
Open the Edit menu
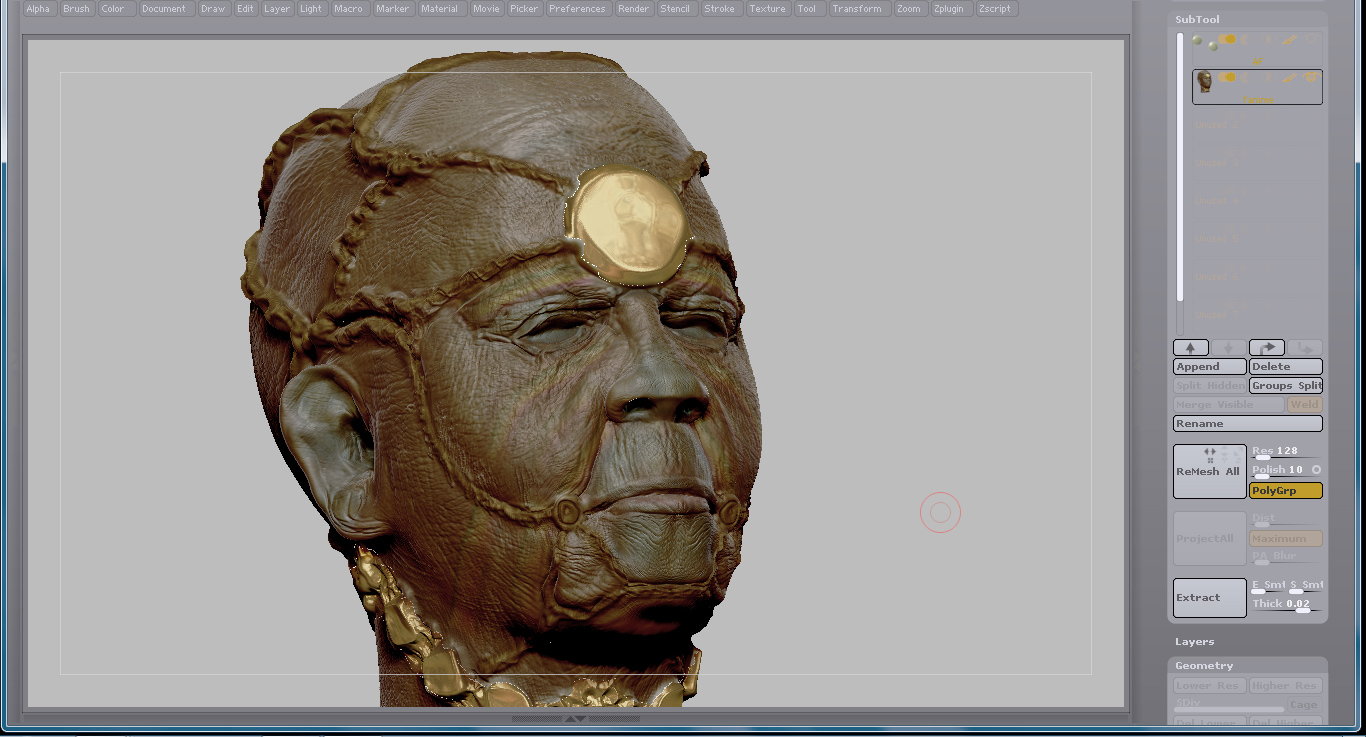point(245,9)
